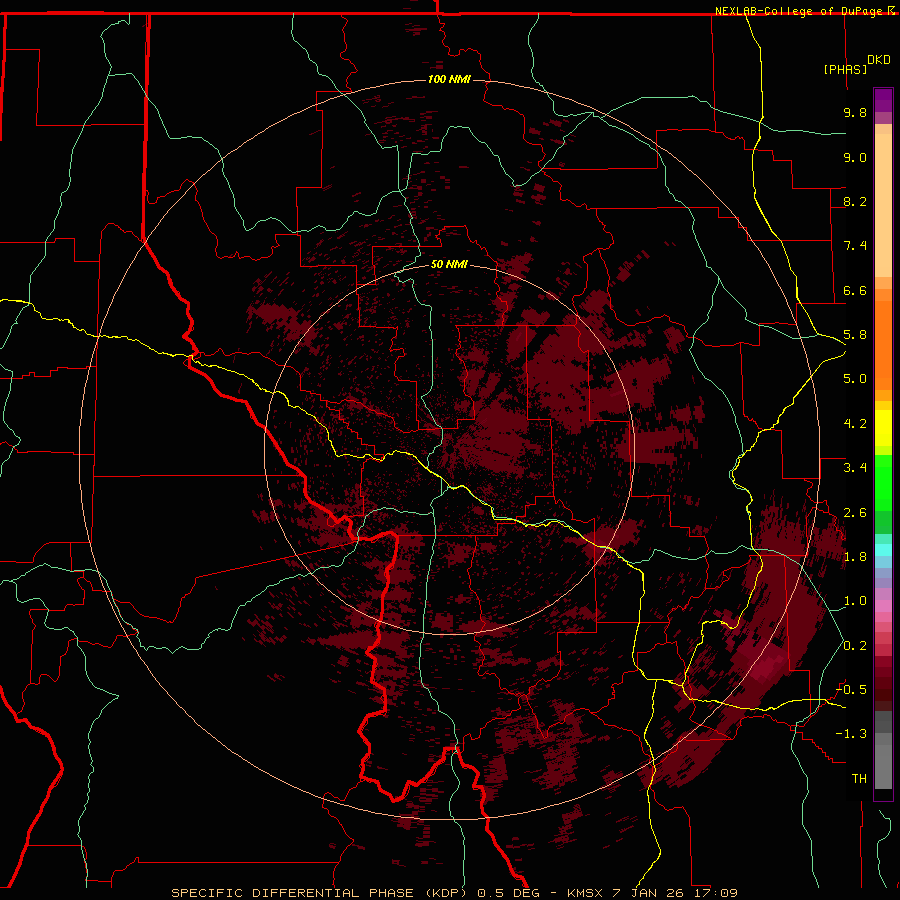Click the cyan segment of color bar

point(883,549)
